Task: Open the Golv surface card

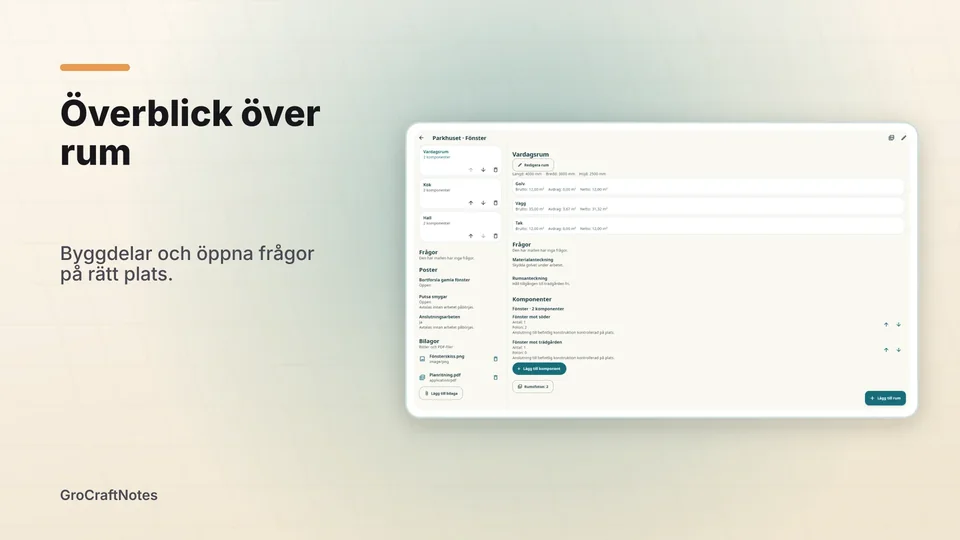Action: (x=708, y=187)
